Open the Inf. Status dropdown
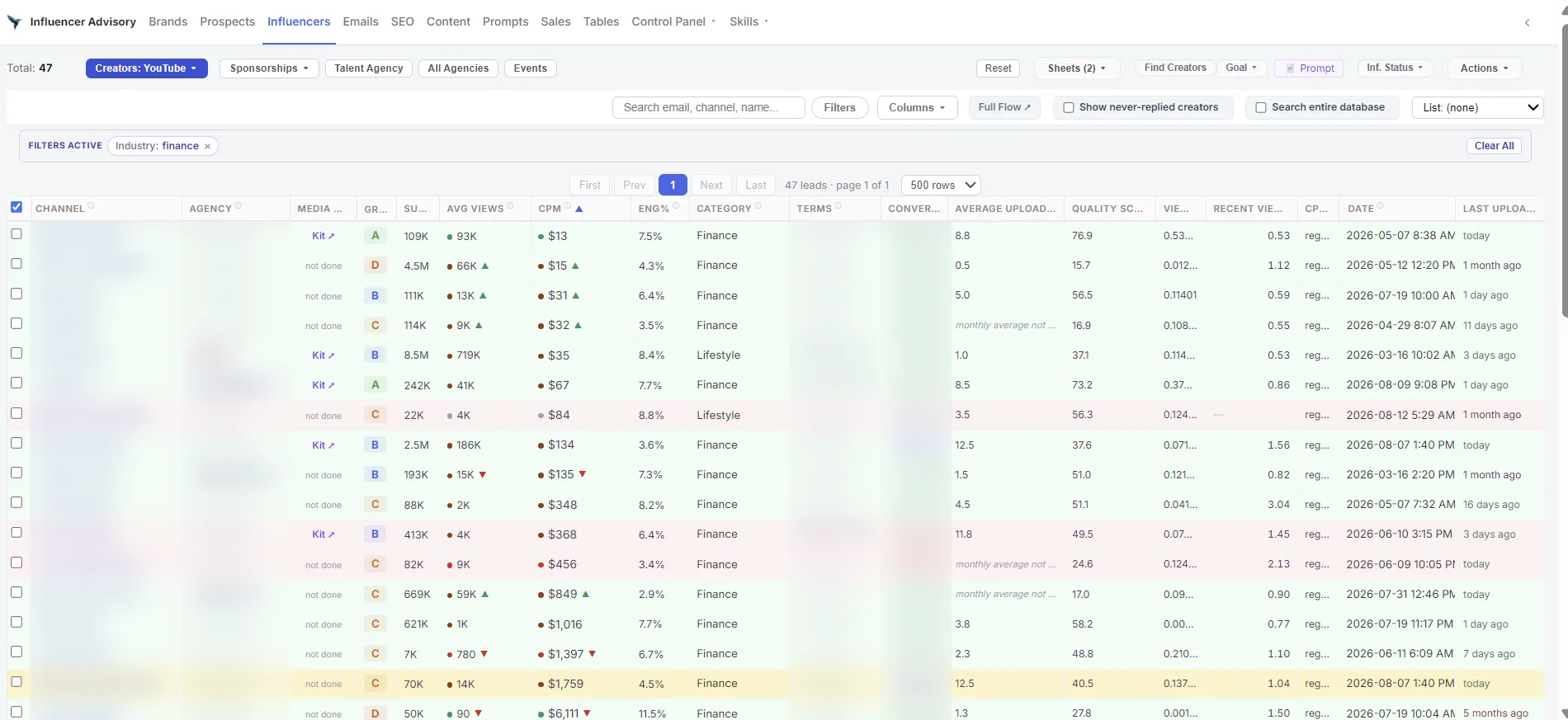This screenshot has height=720, width=1568. click(x=1394, y=68)
